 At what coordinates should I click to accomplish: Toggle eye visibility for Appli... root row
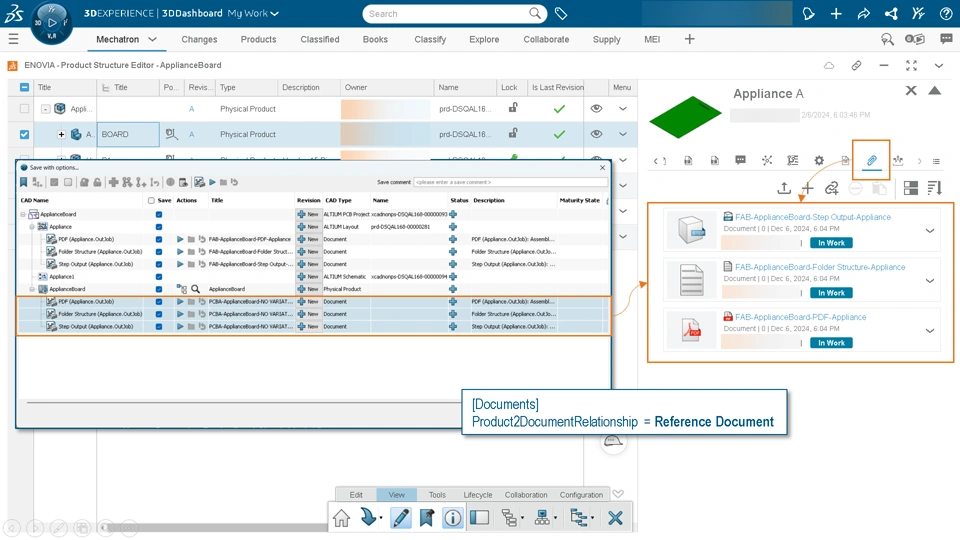click(596, 108)
